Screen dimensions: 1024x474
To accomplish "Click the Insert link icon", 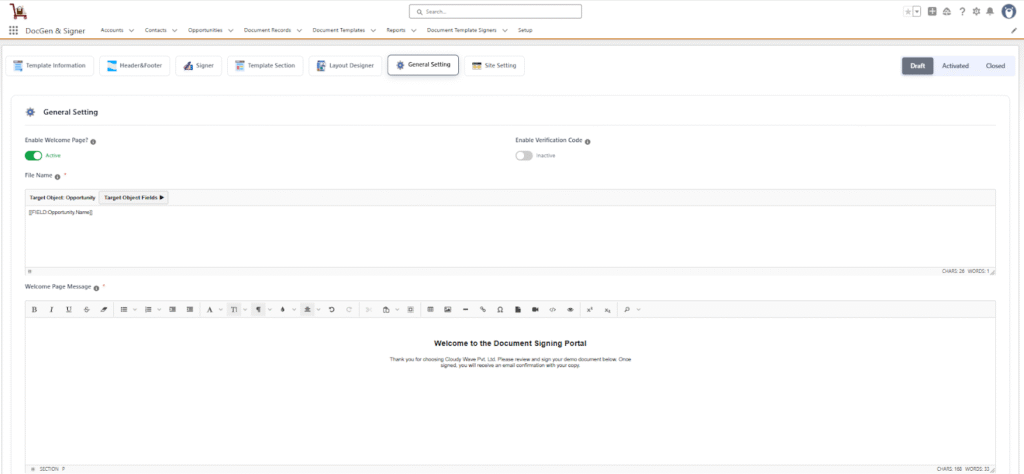I will tap(482, 310).
